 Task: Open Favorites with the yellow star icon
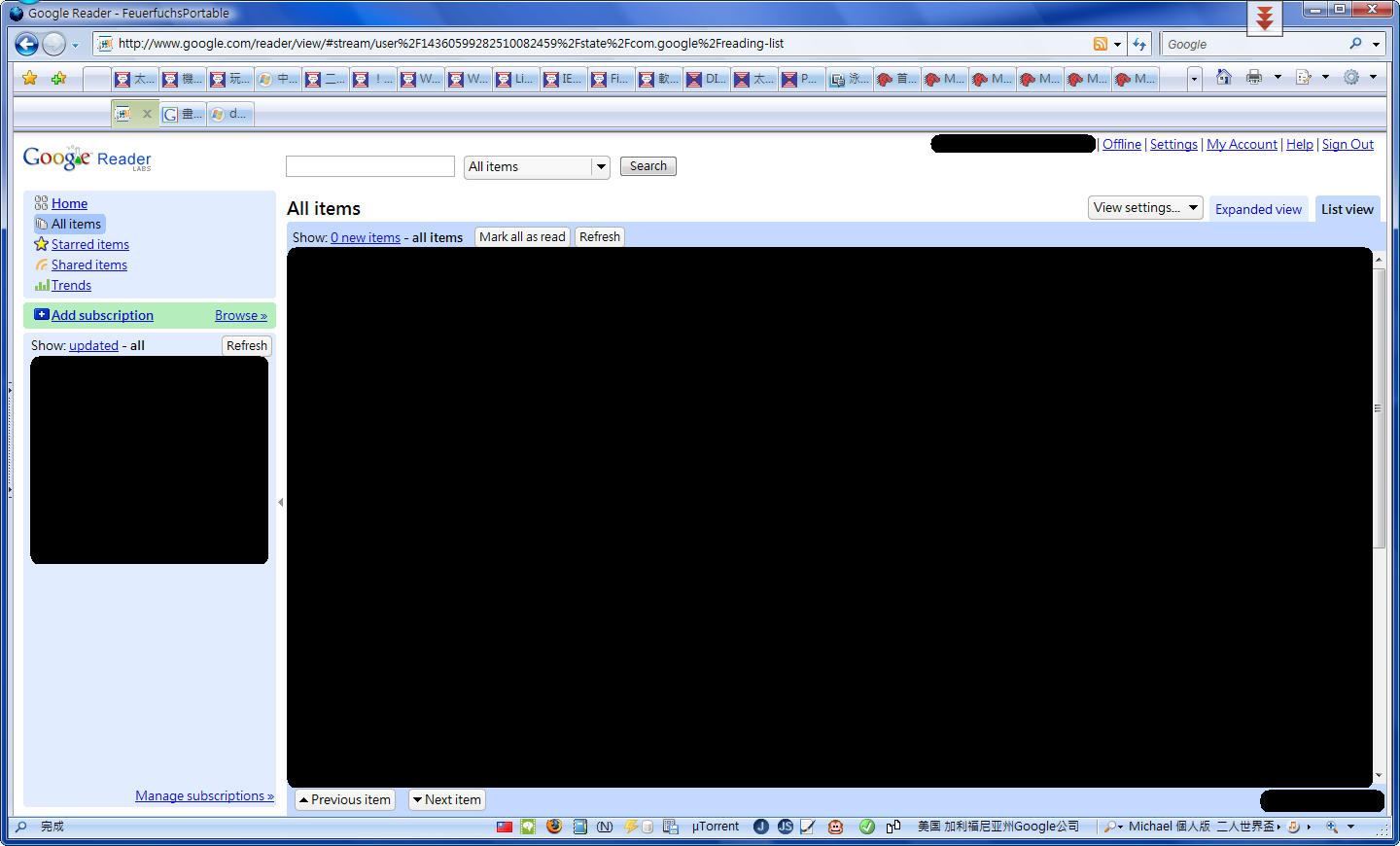(x=30, y=78)
